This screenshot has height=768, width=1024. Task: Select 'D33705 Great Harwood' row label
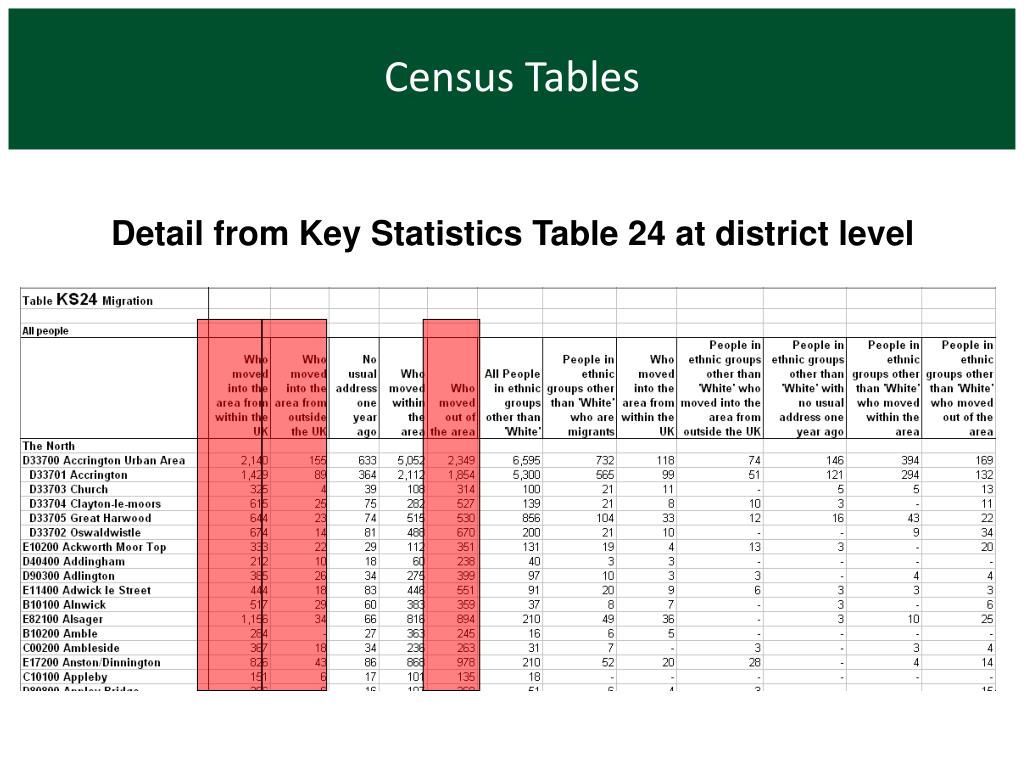[x=90, y=518]
